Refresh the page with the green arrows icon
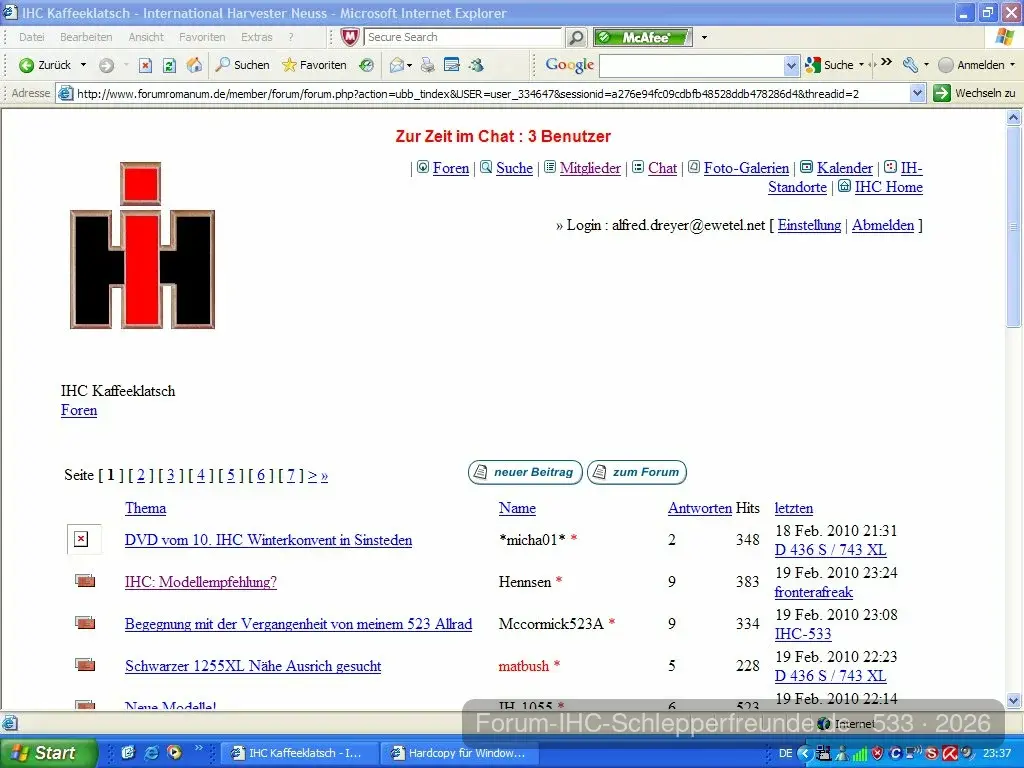 tap(169, 65)
